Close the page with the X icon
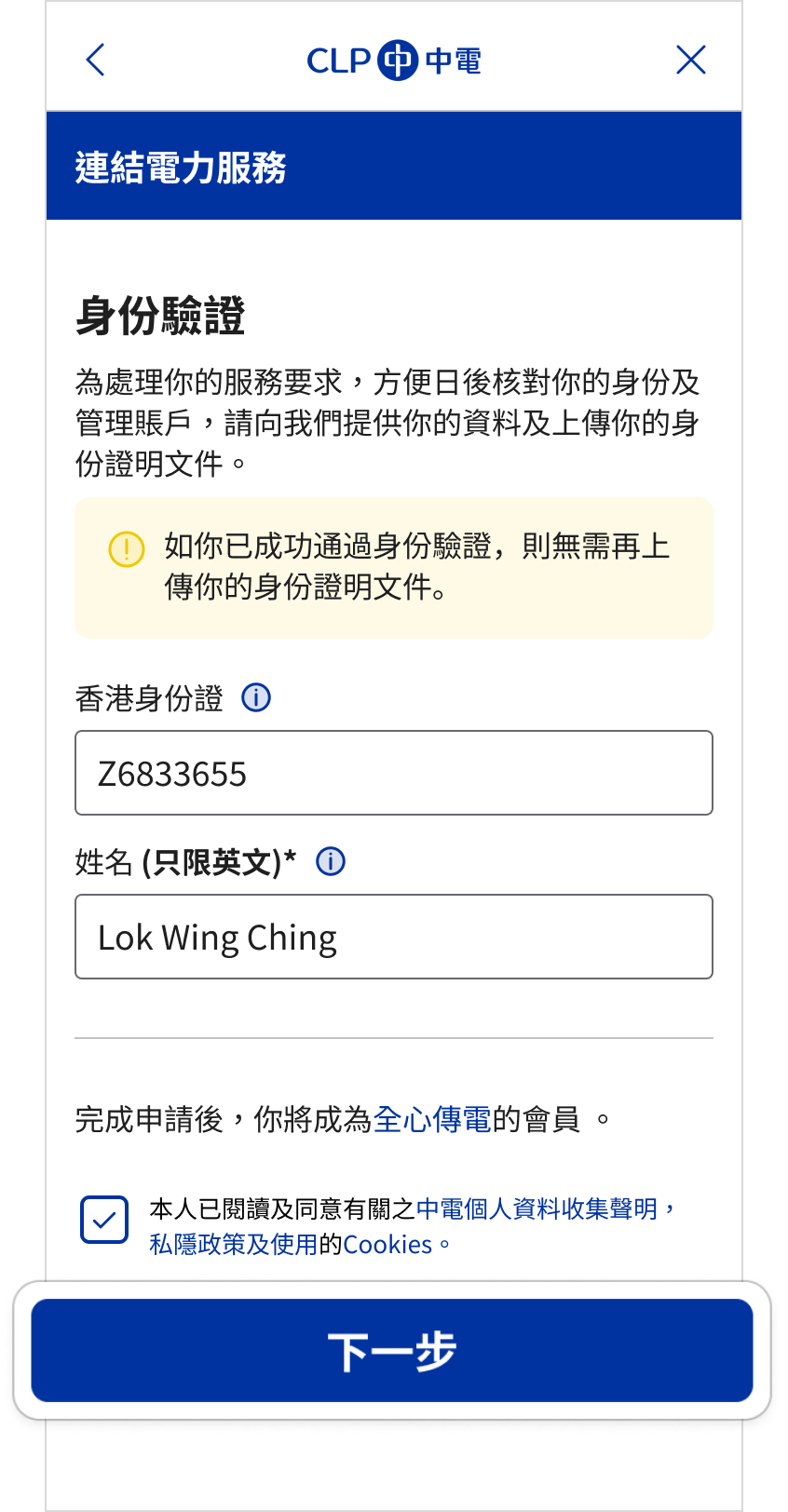This screenshot has height=1512, width=788. coord(690,61)
